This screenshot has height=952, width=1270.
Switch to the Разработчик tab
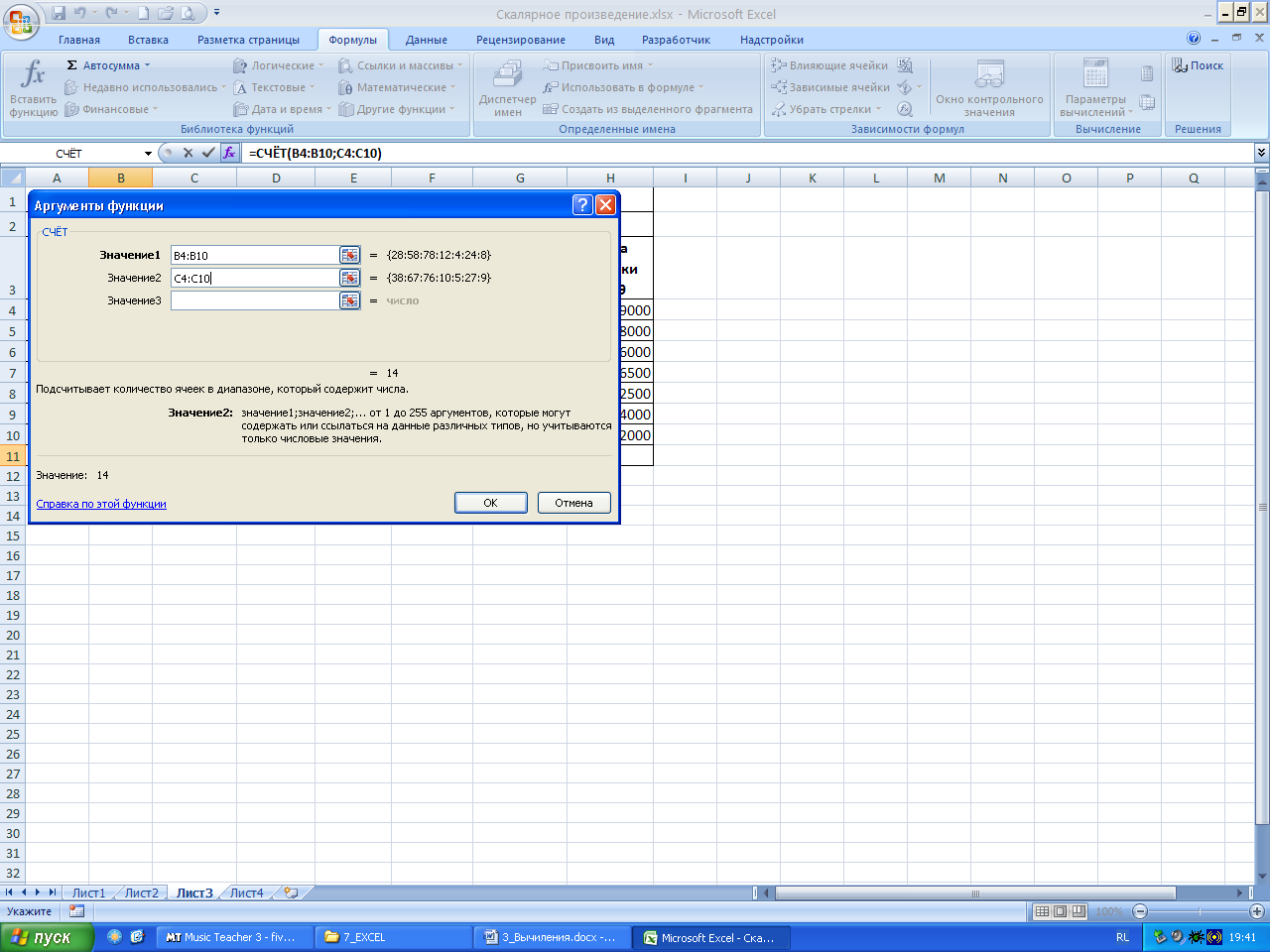coord(676,40)
